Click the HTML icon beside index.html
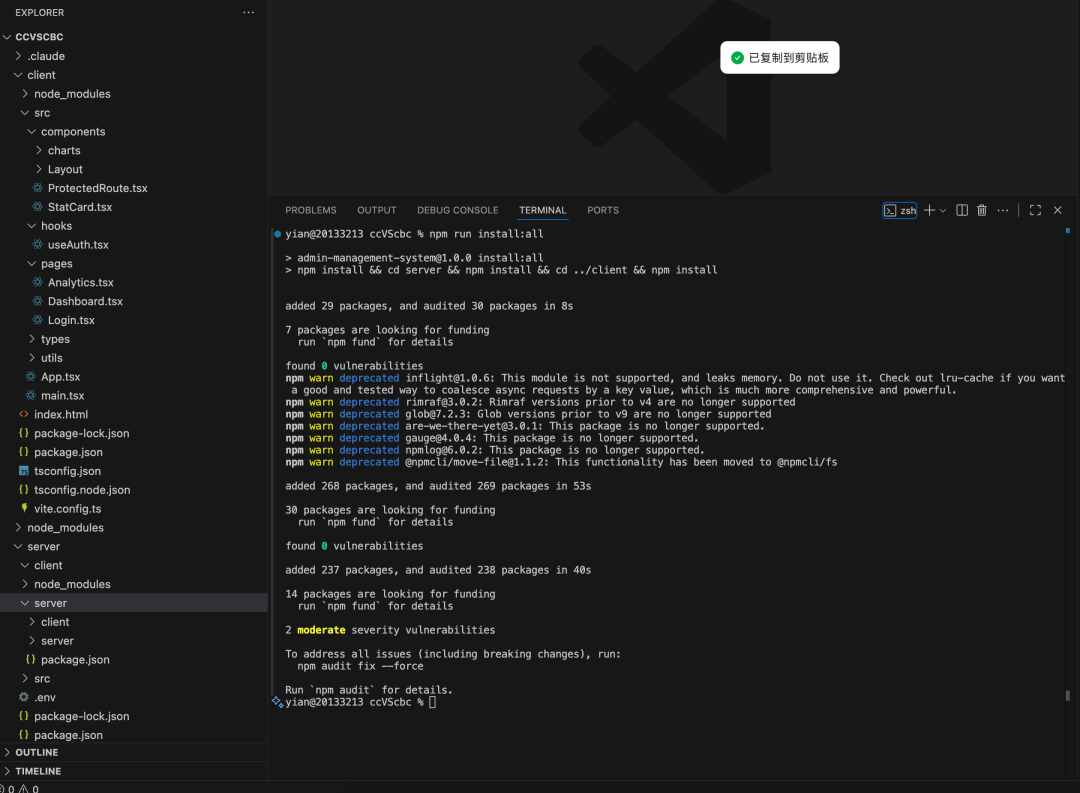The image size is (1080, 793). pyautogui.click(x=23, y=414)
